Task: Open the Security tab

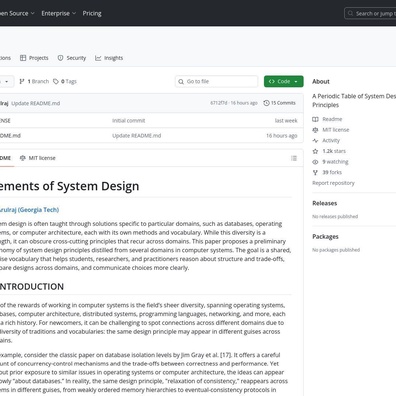Action: coord(72,58)
